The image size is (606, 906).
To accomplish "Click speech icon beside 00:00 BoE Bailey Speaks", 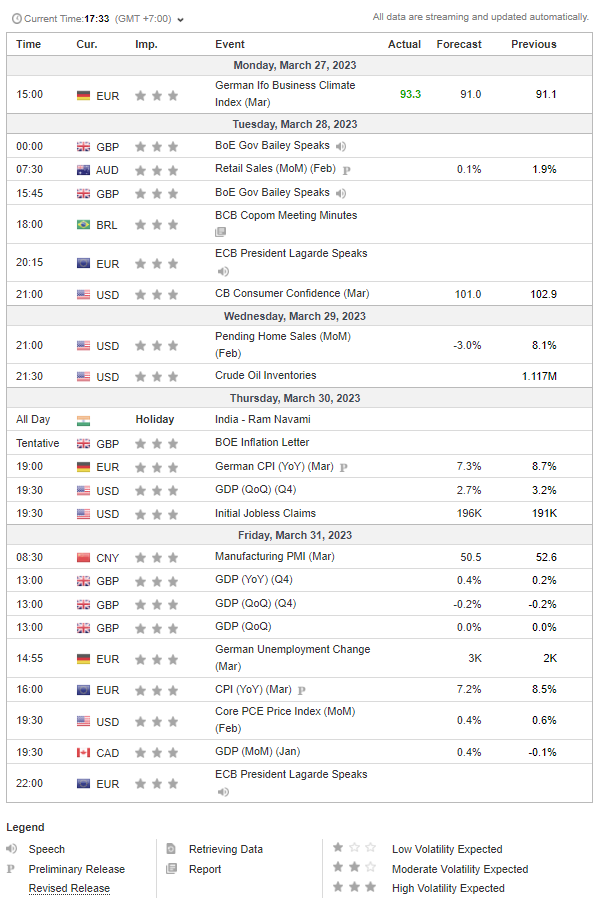I will pos(342,146).
